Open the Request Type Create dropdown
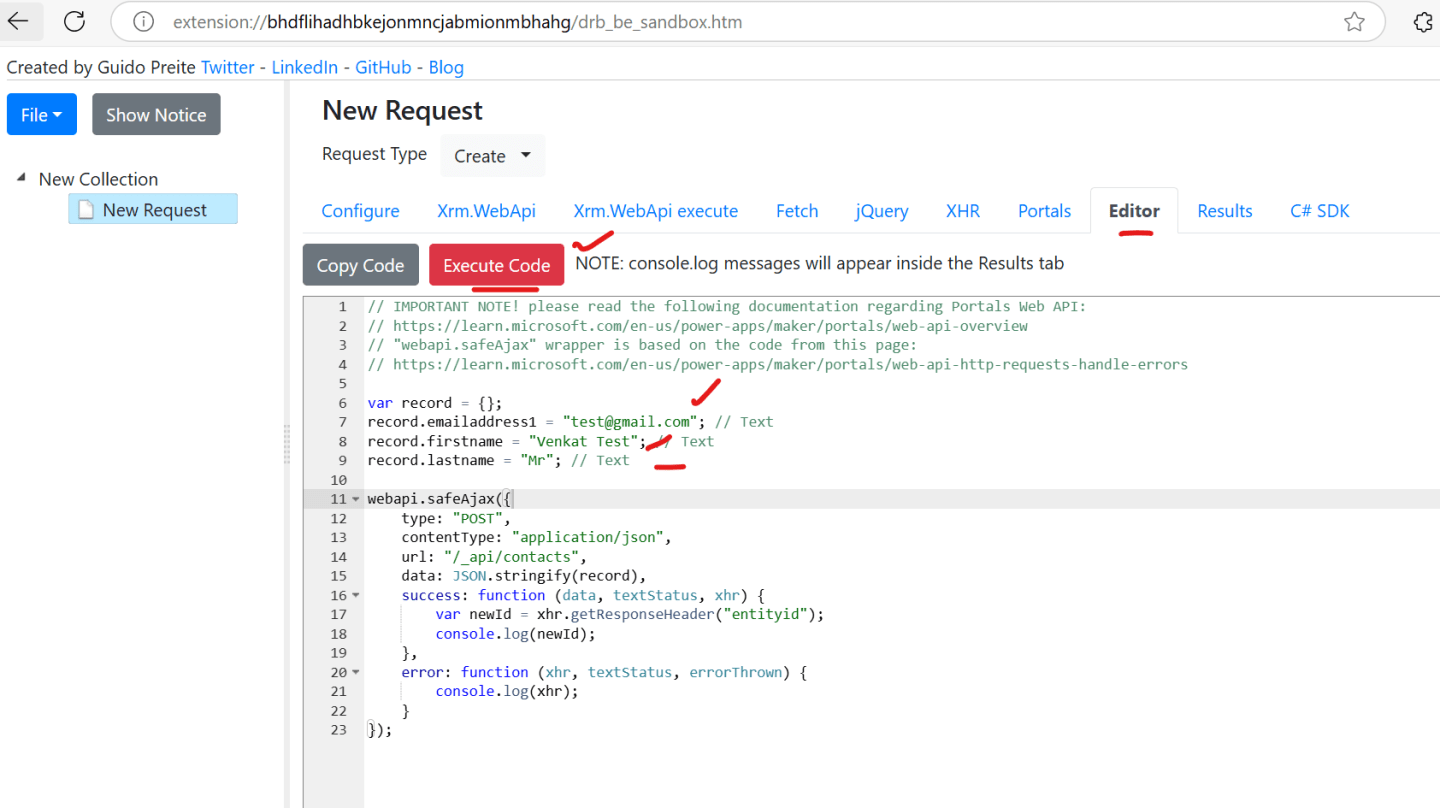The width and height of the screenshot is (1440, 808). pos(492,156)
